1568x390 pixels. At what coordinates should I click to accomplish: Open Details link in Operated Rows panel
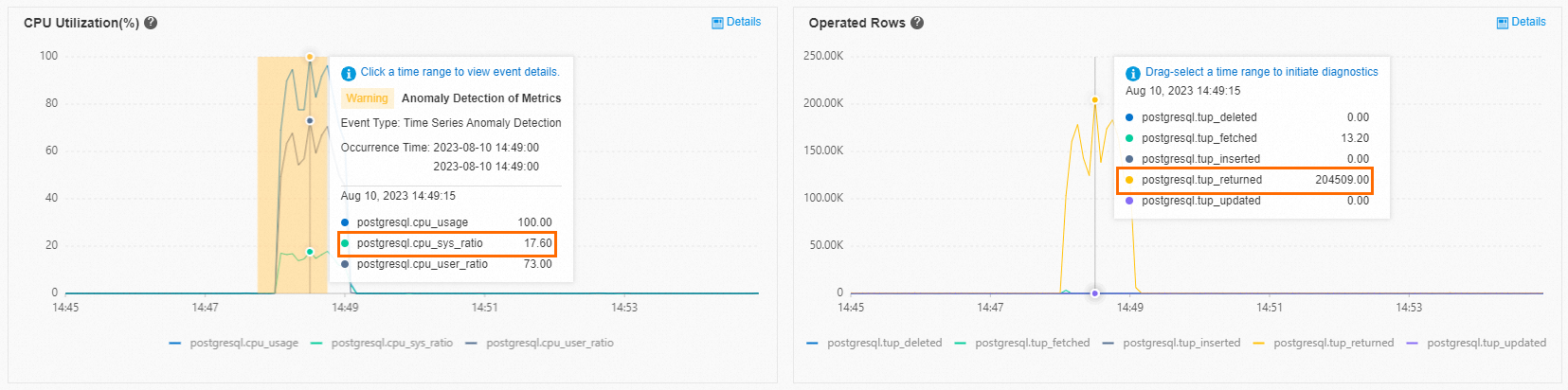pos(1521,22)
